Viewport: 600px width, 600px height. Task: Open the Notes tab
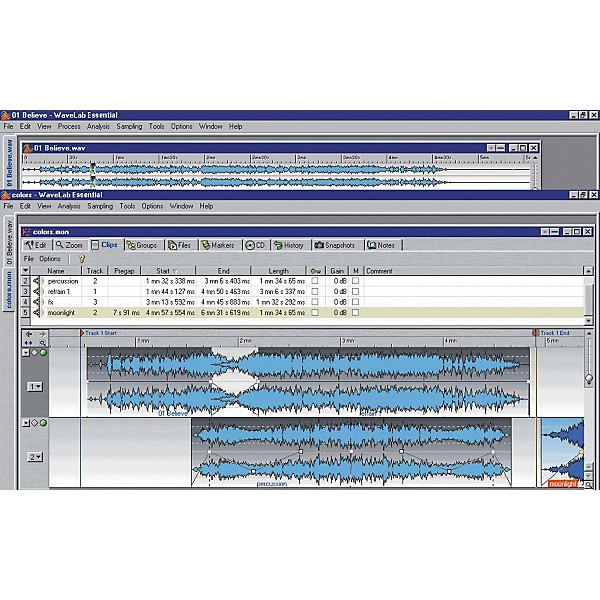(381, 245)
